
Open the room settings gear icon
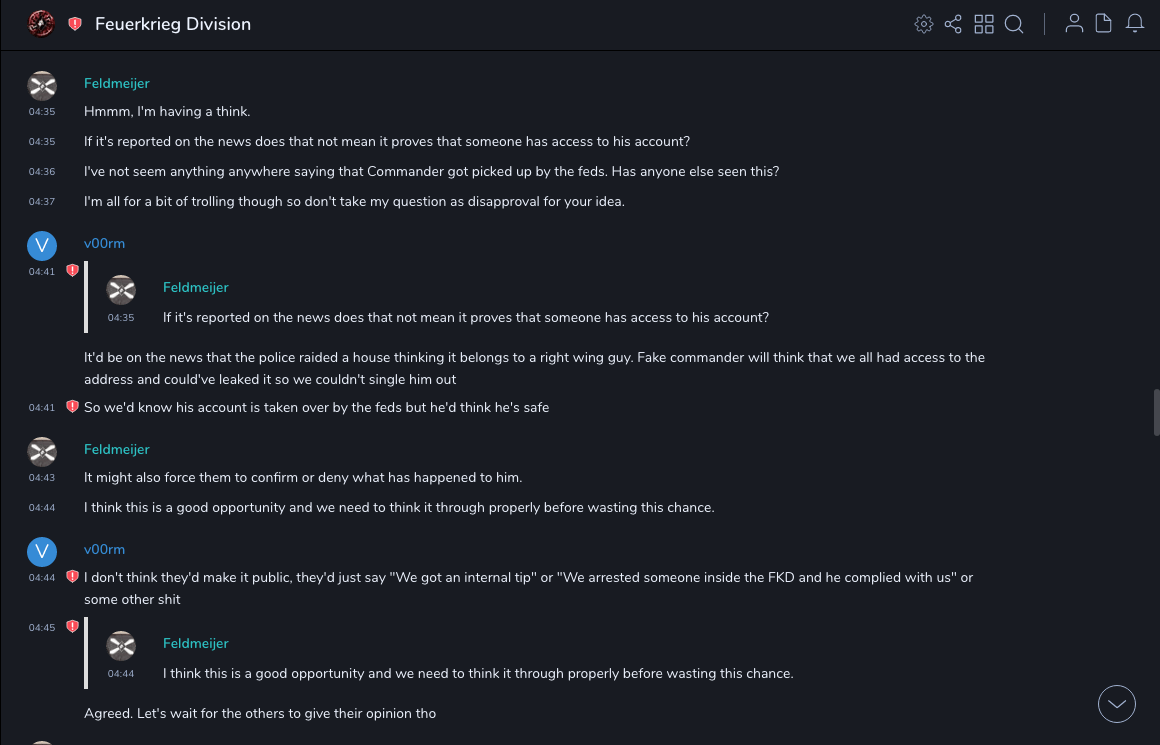(924, 24)
